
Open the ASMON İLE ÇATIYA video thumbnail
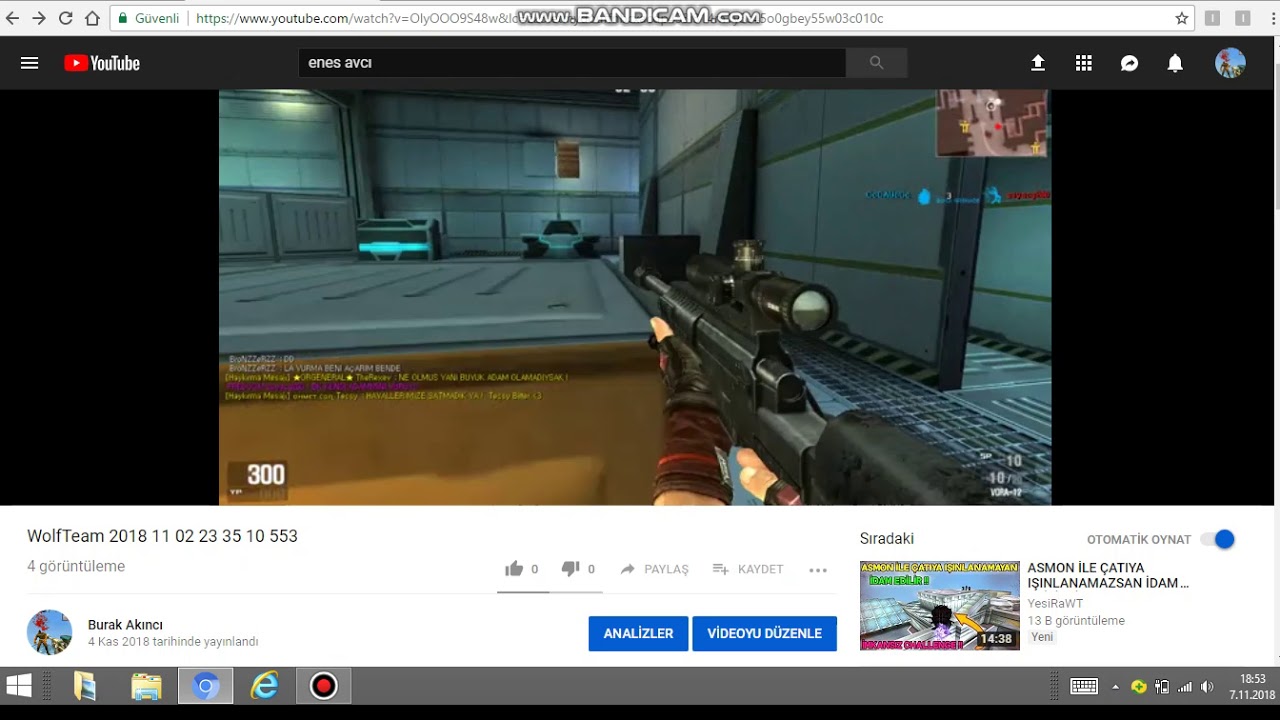coord(940,605)
